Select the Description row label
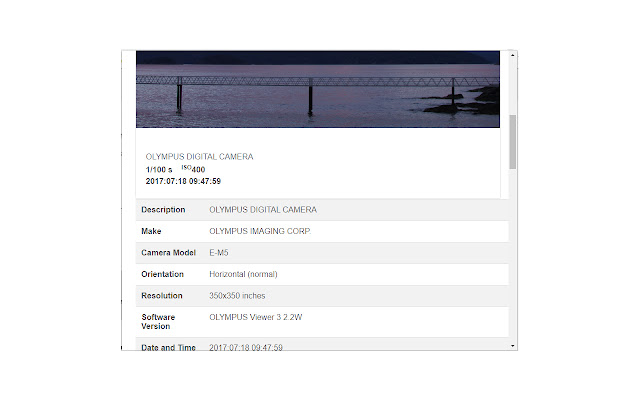 [163, 210]
